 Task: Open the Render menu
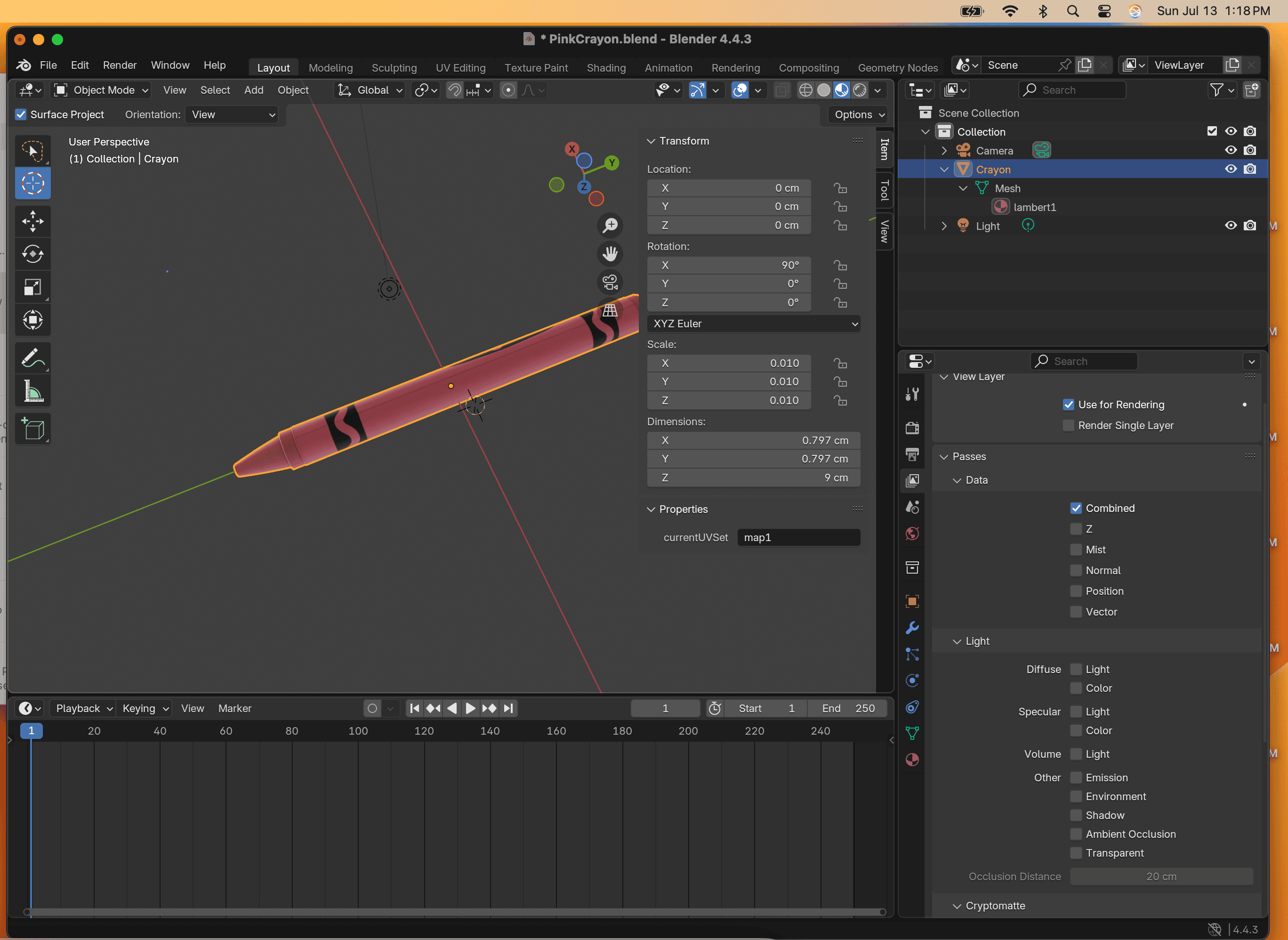click(120, 65)
